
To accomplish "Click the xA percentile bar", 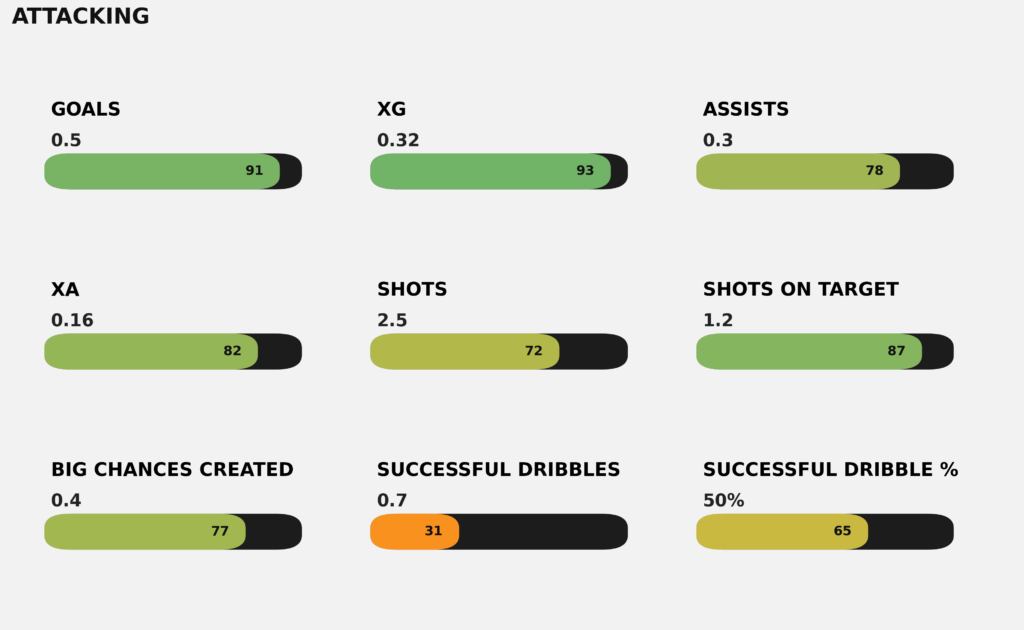I will [x=172, y=351].
